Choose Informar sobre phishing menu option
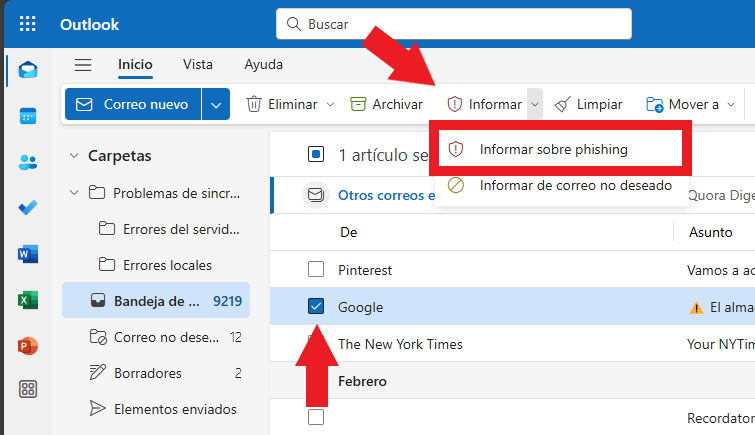Screen dimensions: 755x435 pyautogui.click(x=560, y=149)
